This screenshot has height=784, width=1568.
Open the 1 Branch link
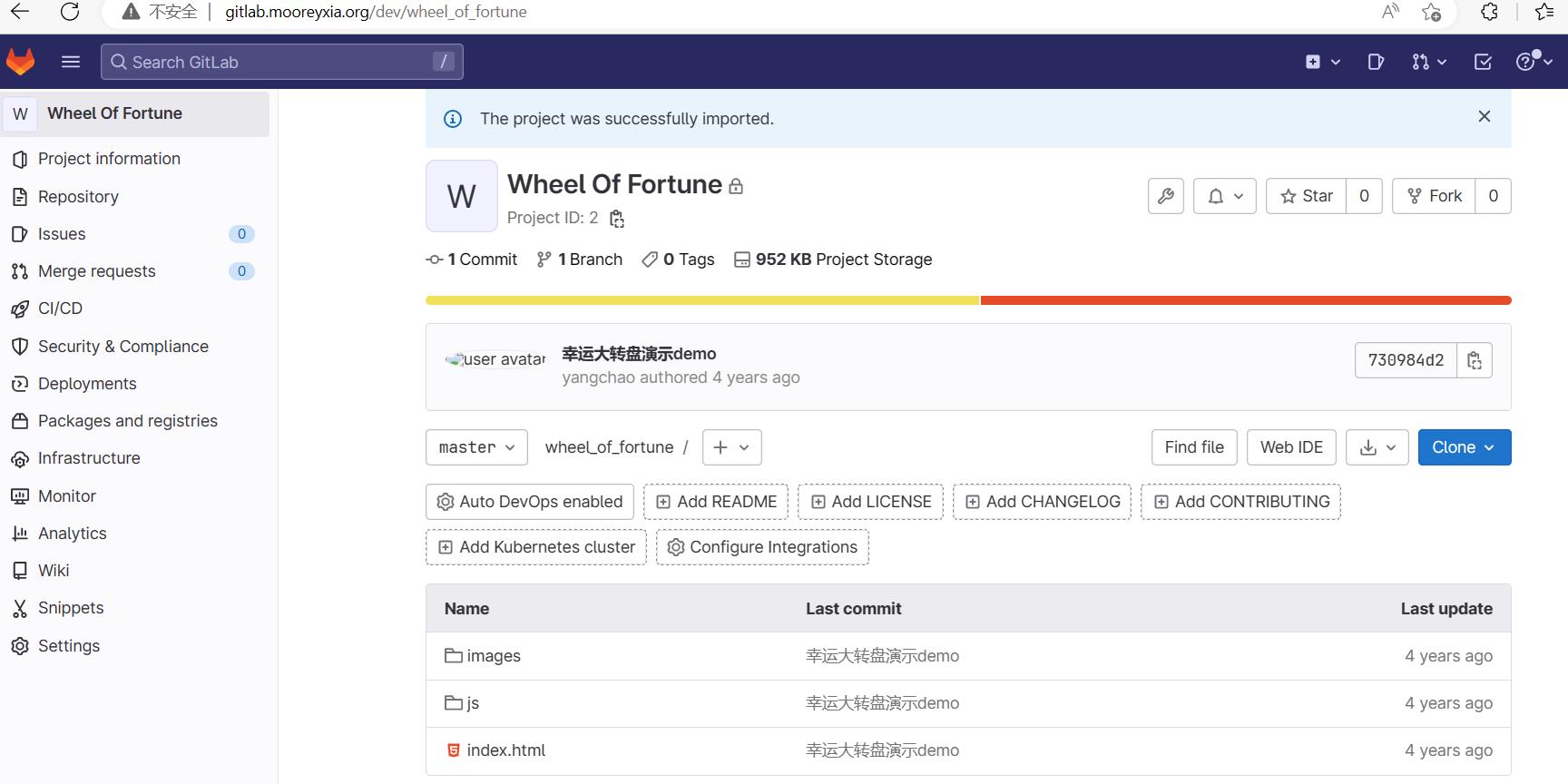point(580,260)
